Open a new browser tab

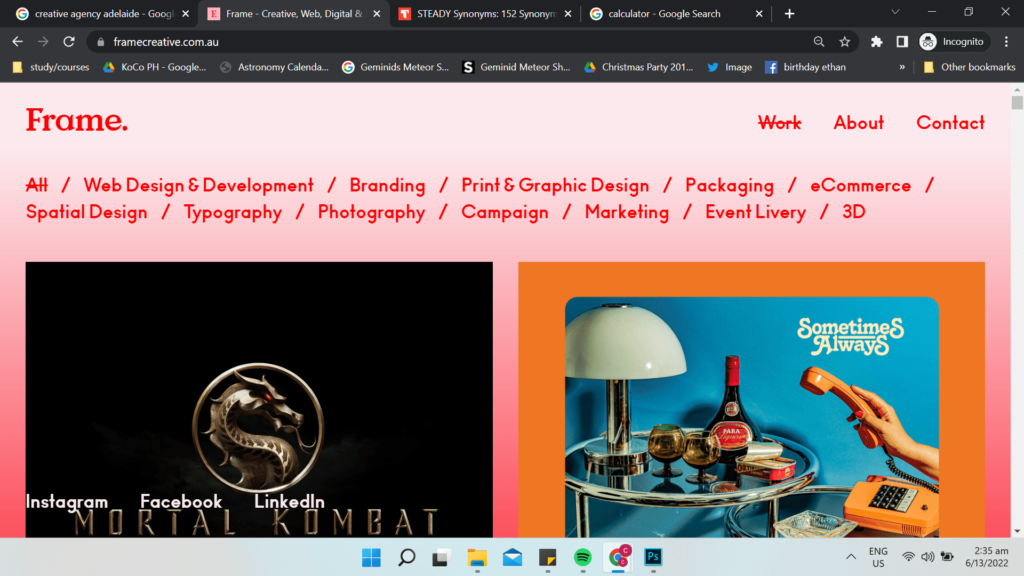(x=789, y=14)
